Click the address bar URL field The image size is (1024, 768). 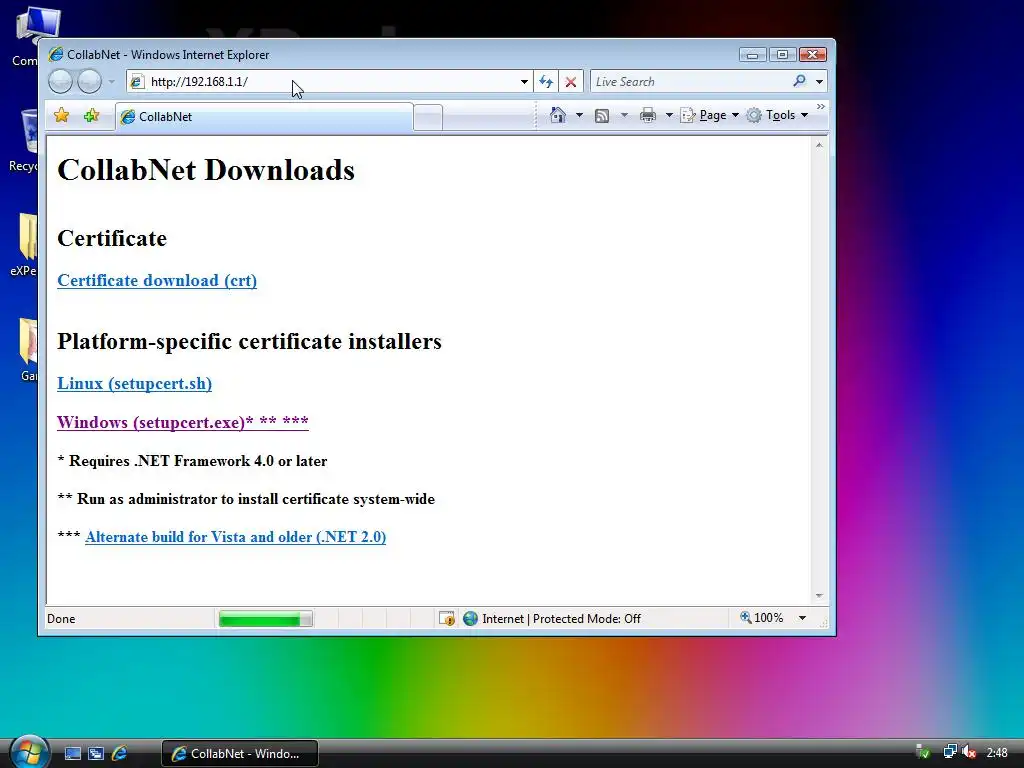[x=323, y=82]
